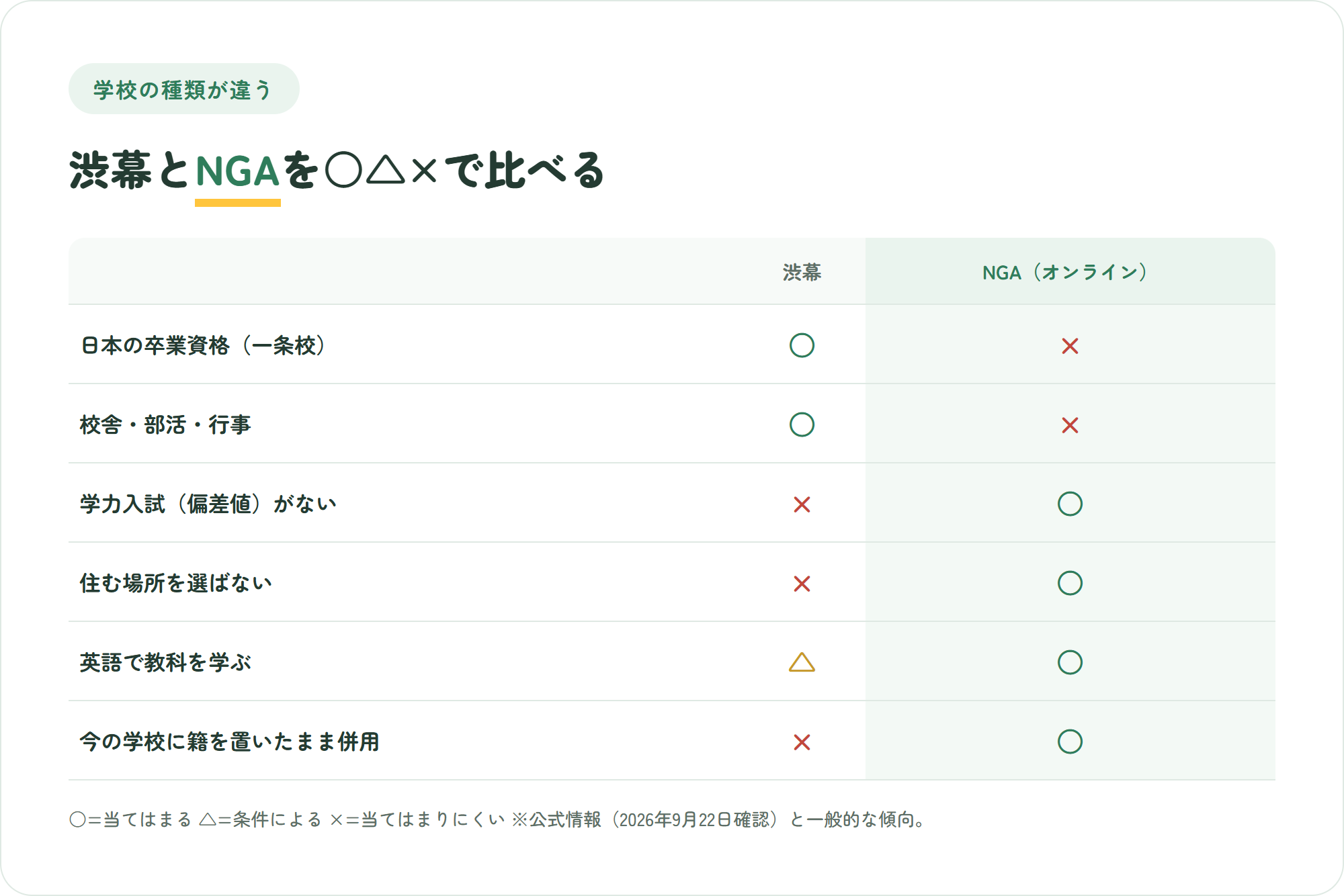
Task: Click row label 学力入試(偏差値)がない
Action: tap(208, 504)
